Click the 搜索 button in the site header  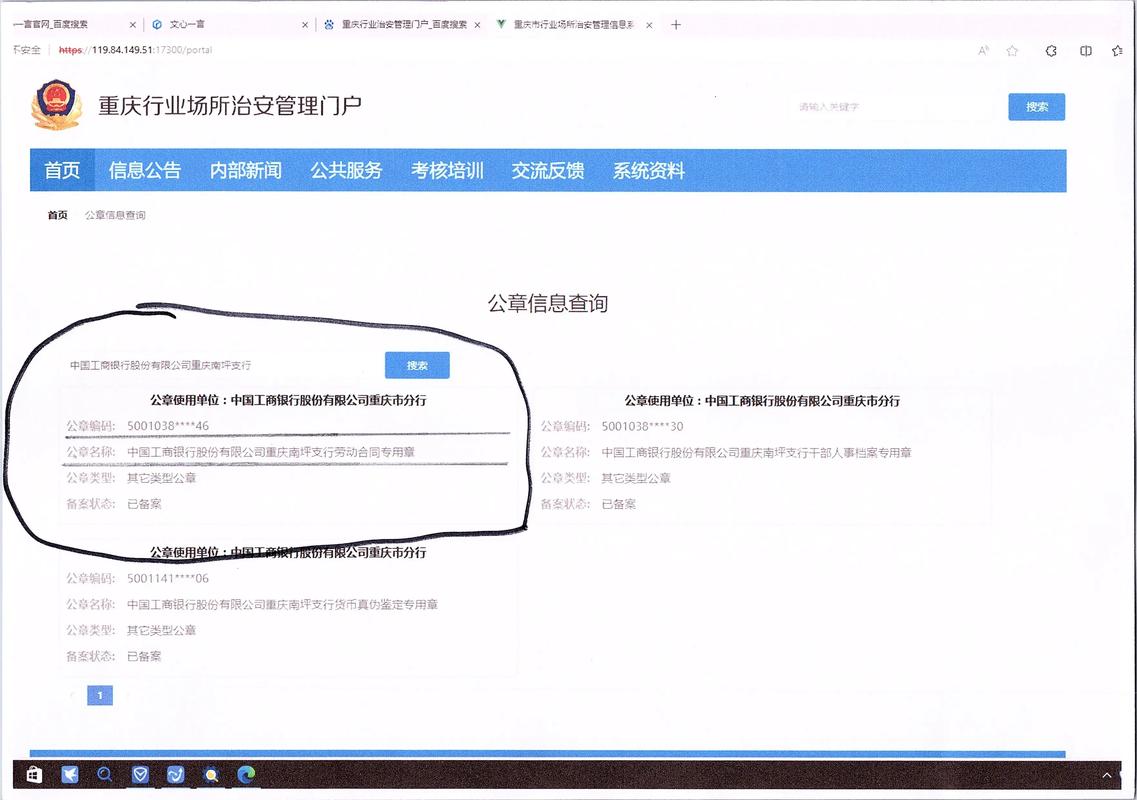click(1036, 107)
